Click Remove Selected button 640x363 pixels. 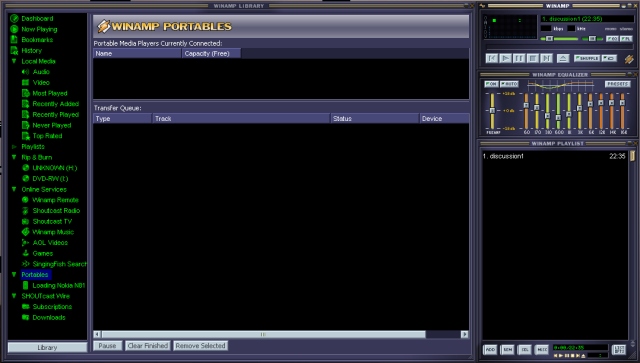[x=200, y=346]
